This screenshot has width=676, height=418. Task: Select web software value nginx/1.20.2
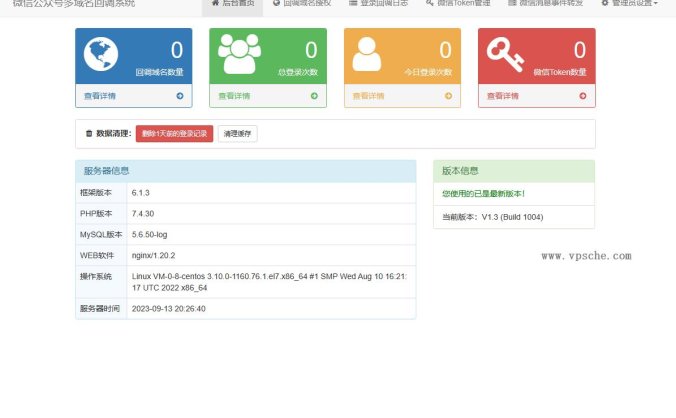[x=153, y=256]
